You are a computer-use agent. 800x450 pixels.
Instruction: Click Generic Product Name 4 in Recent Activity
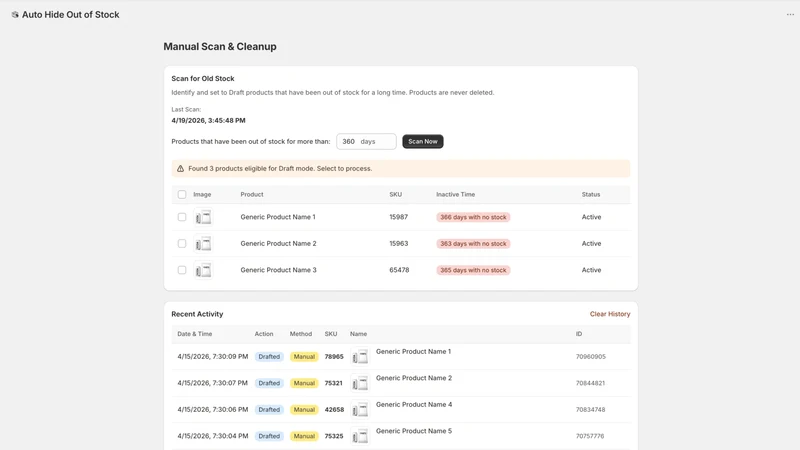point(414,405)
